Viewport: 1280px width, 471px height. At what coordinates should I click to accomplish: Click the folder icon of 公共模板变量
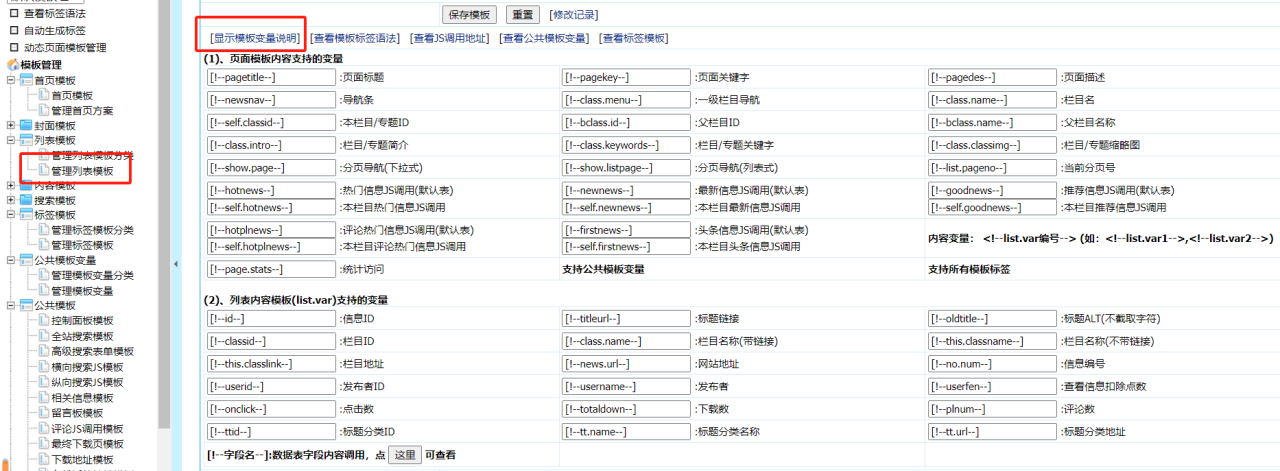click(x=26, y=260)
